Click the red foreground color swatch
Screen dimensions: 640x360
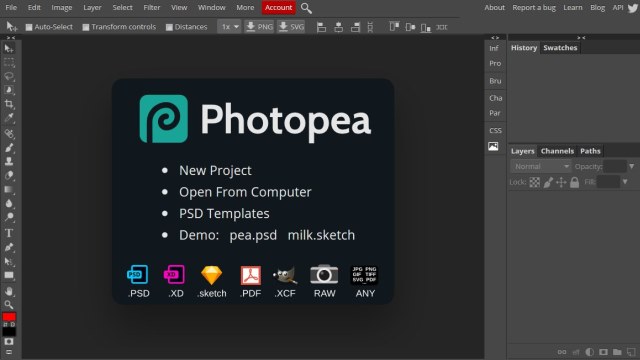coord(9,317)
